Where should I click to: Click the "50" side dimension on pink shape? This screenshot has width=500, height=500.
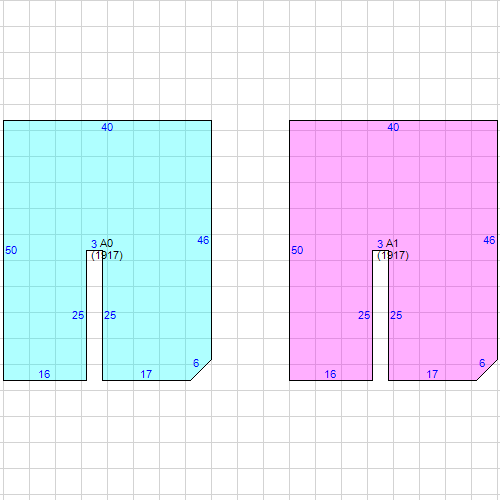point(297,250)
